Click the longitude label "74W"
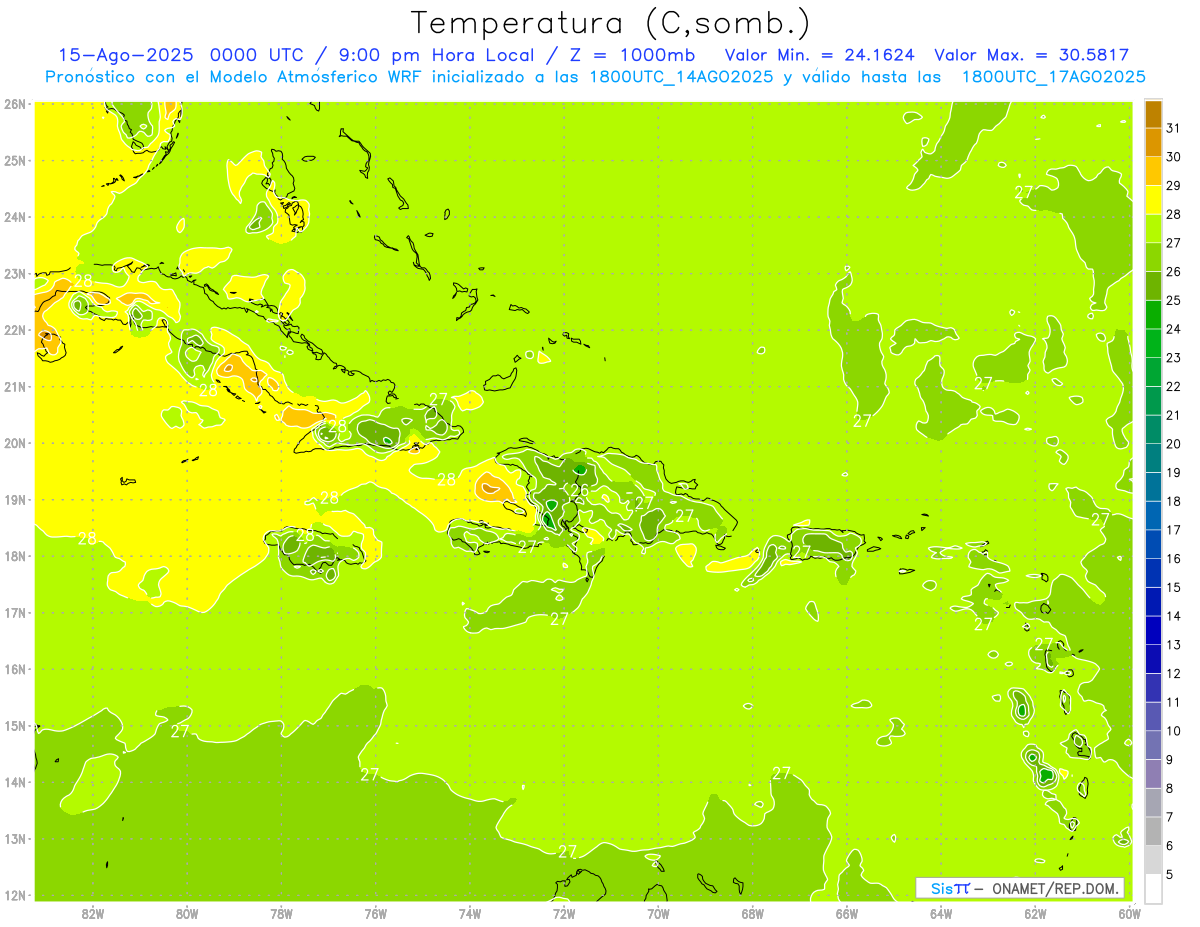 [470, 913]
